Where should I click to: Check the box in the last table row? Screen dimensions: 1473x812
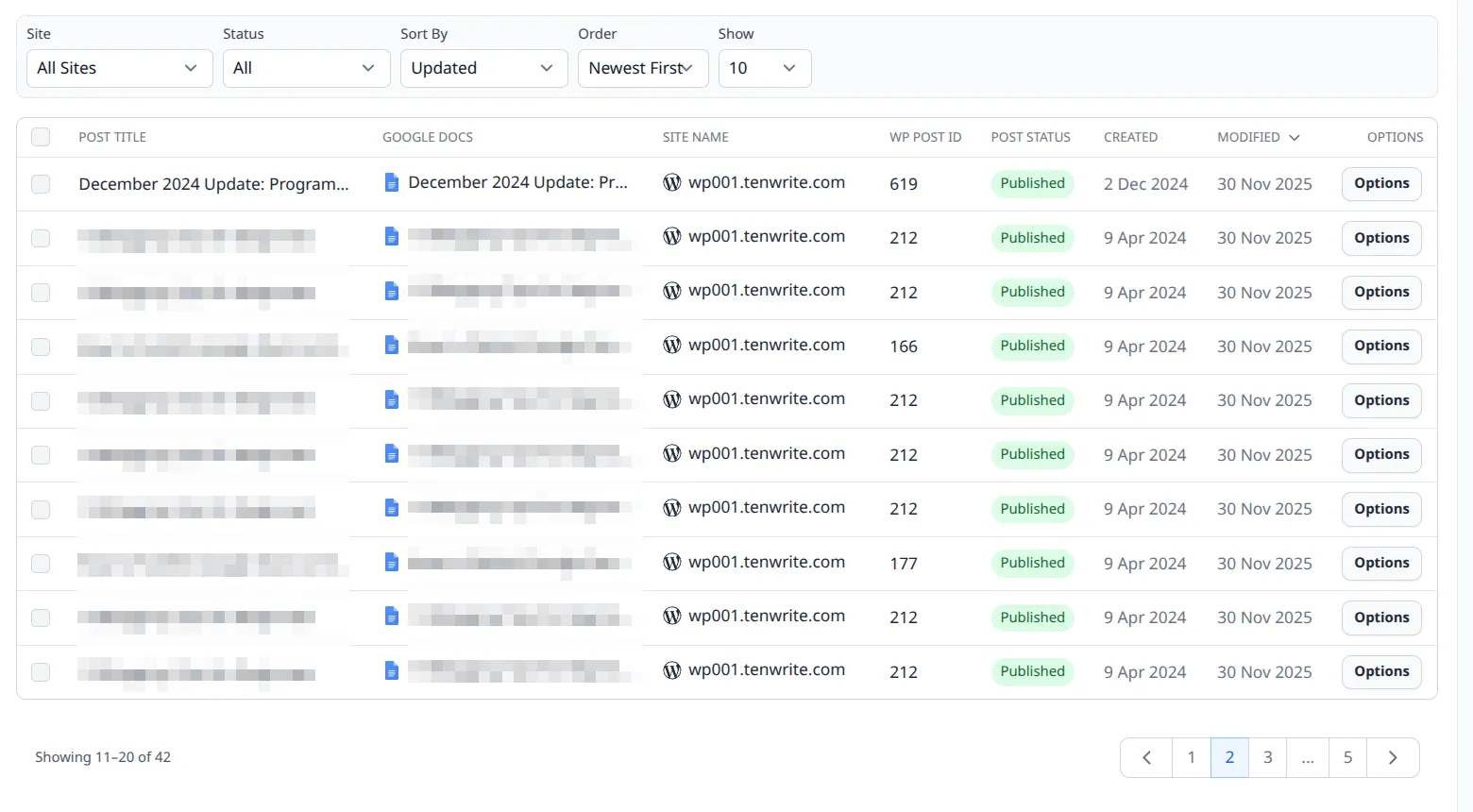pos(41,672)
